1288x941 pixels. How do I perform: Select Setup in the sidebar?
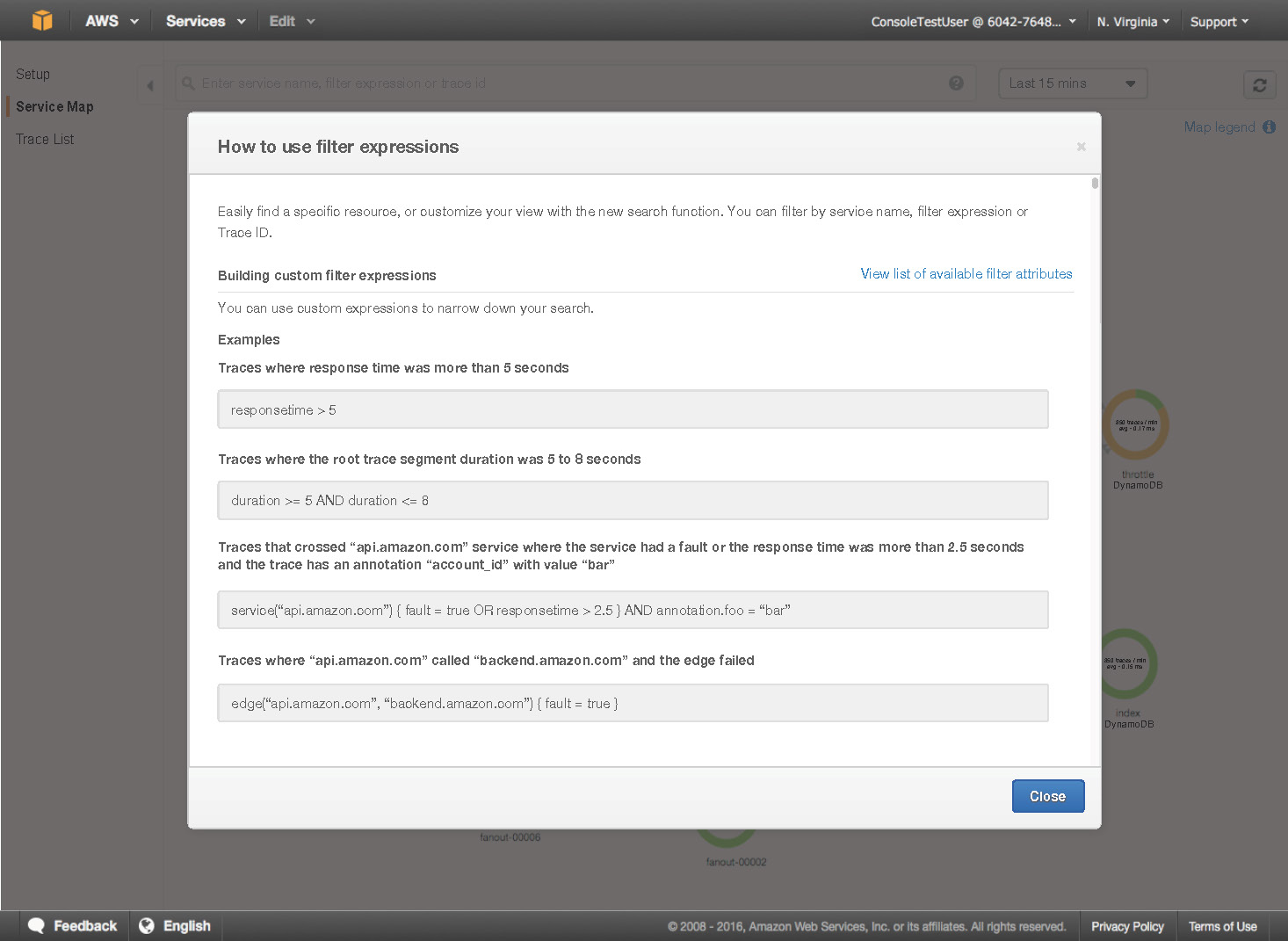33,74
